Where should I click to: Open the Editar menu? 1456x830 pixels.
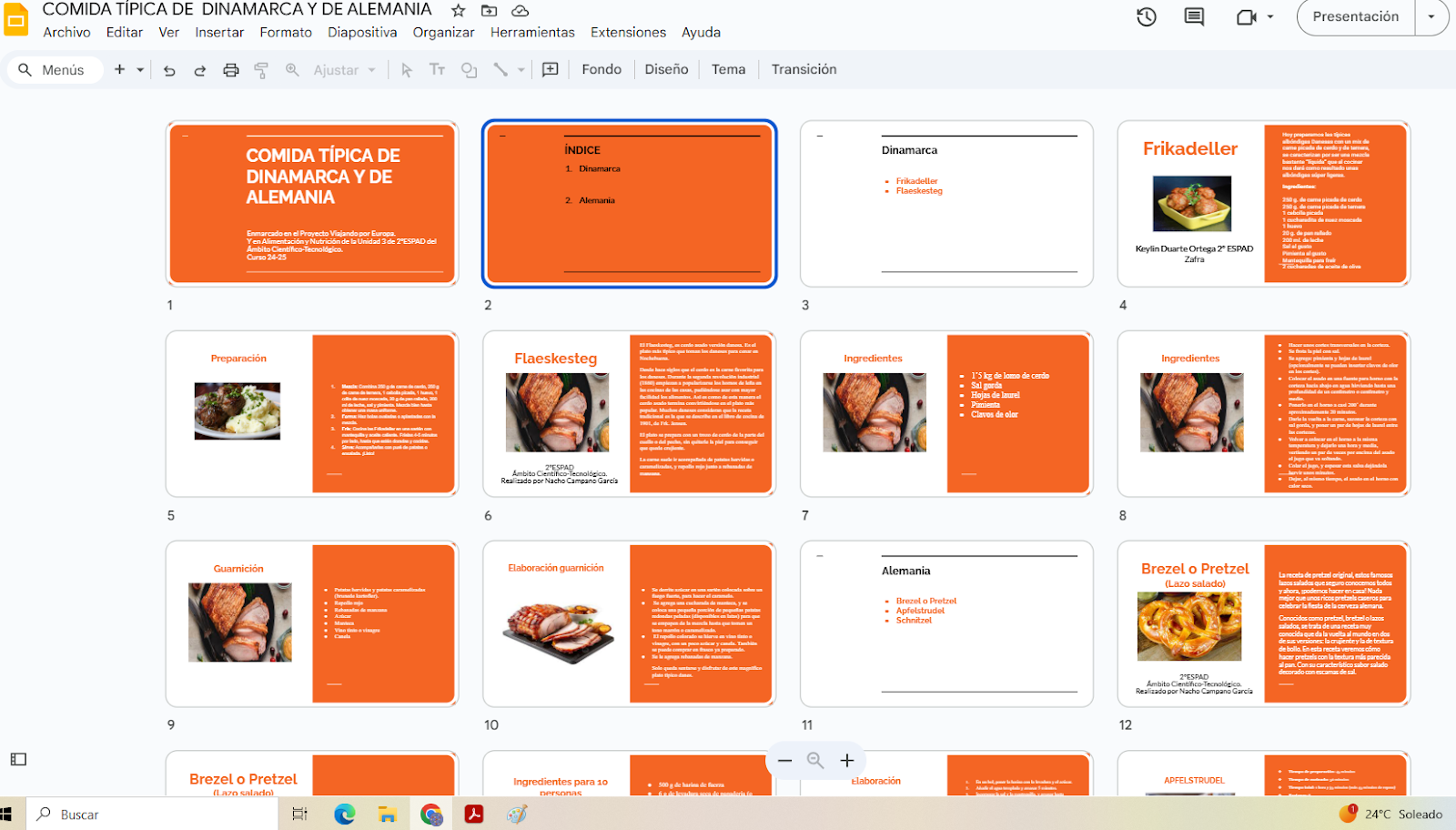click(125, 32)
